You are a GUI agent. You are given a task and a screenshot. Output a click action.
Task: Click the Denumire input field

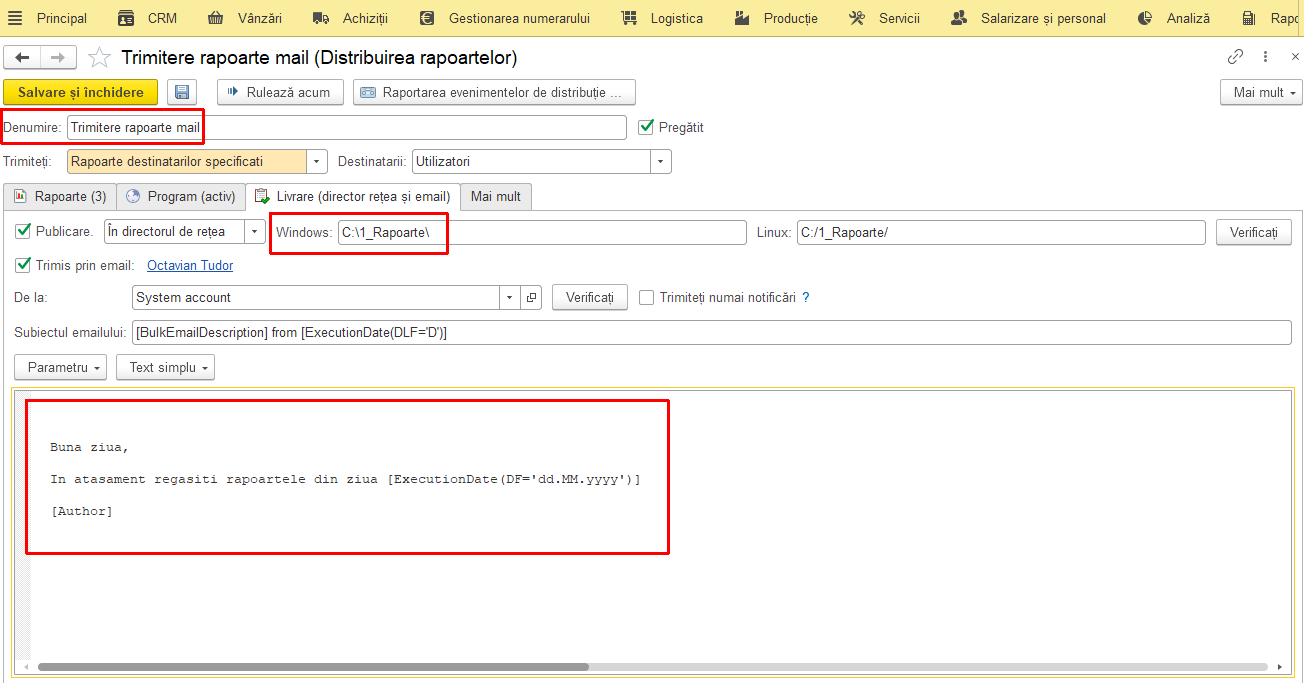pyautogui.click(x=346, y=127)
